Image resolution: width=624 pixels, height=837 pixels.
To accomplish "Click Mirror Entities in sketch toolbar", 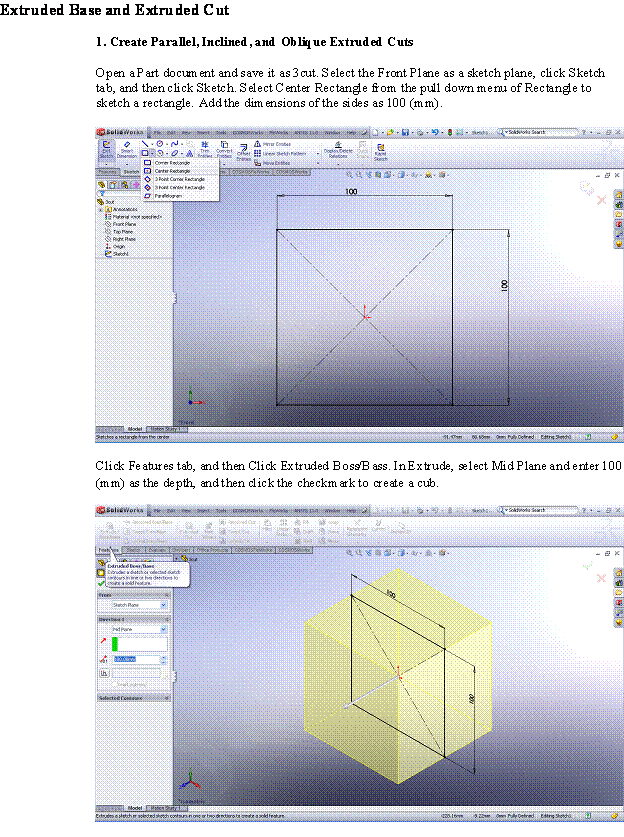I will pos(272,144).
